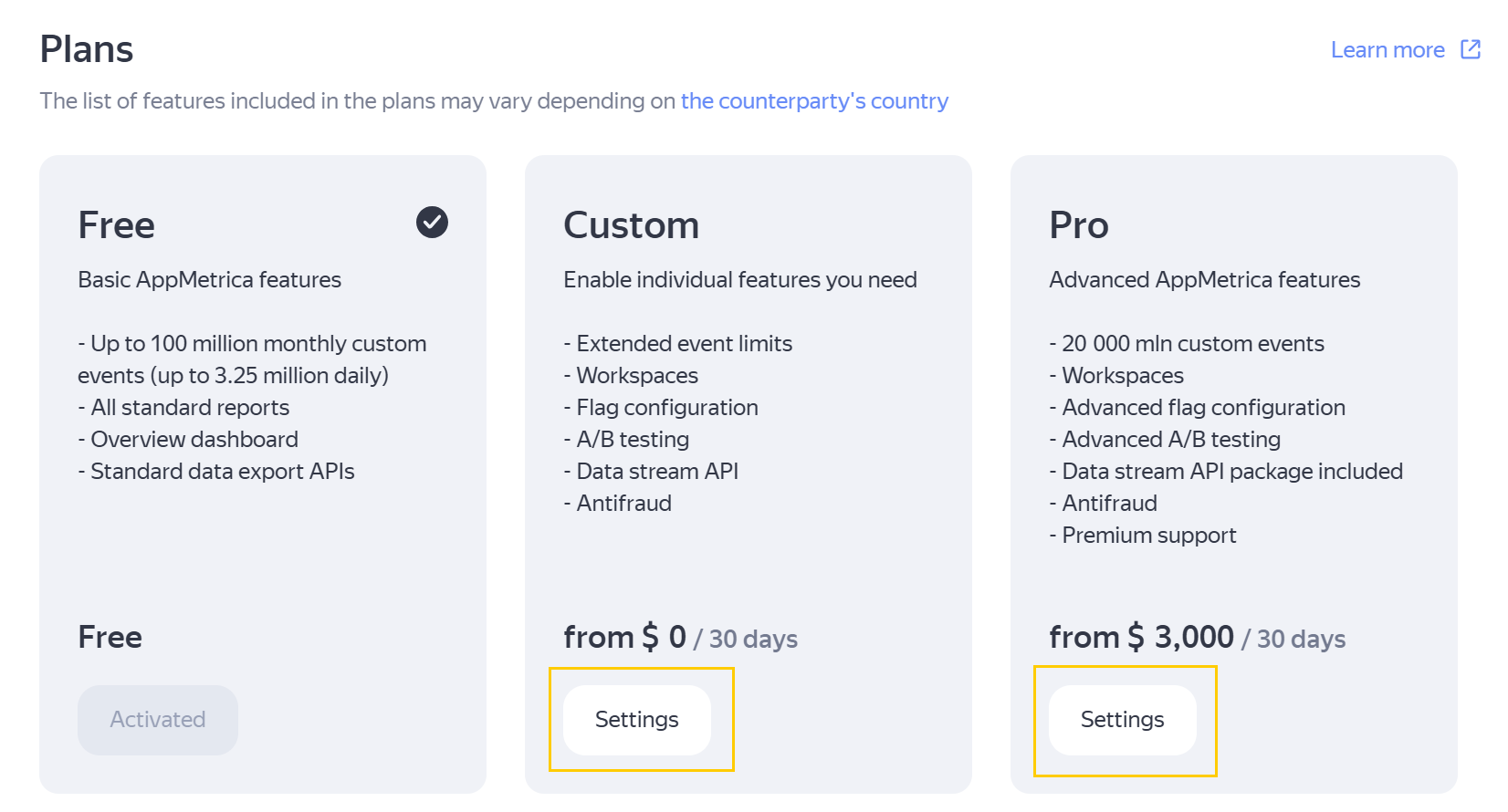Click 'Data stream API package included' text
The height and width of the screenshot is (812, 1508).
1231,472
